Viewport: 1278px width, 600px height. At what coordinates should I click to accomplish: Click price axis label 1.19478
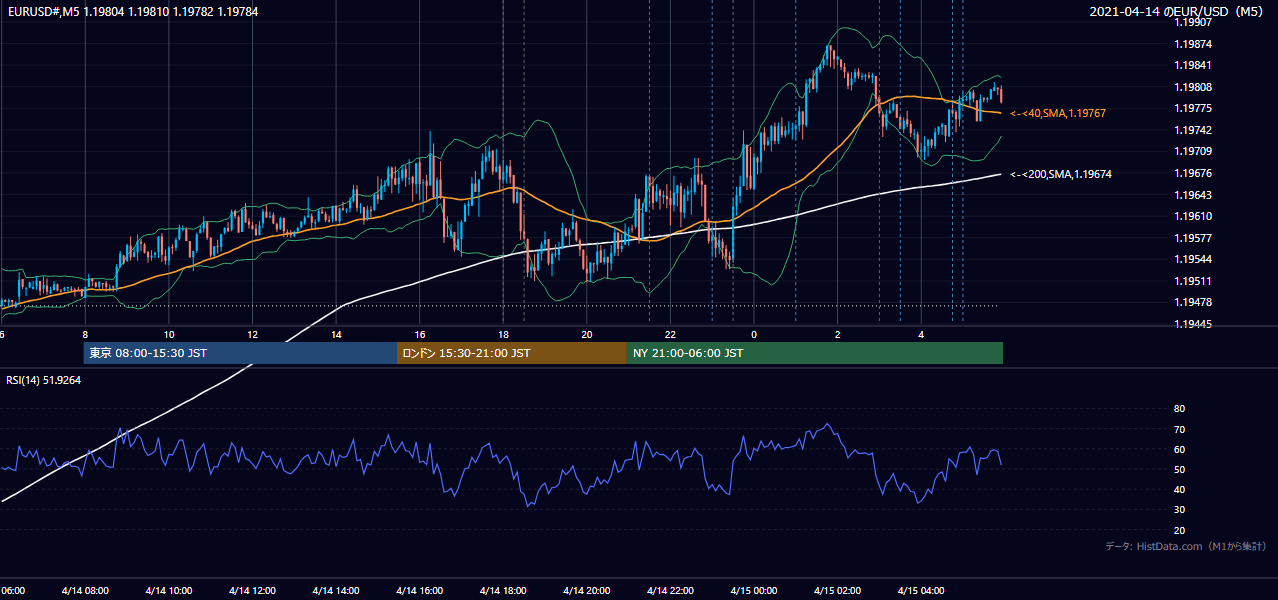tap(1194, 303)
